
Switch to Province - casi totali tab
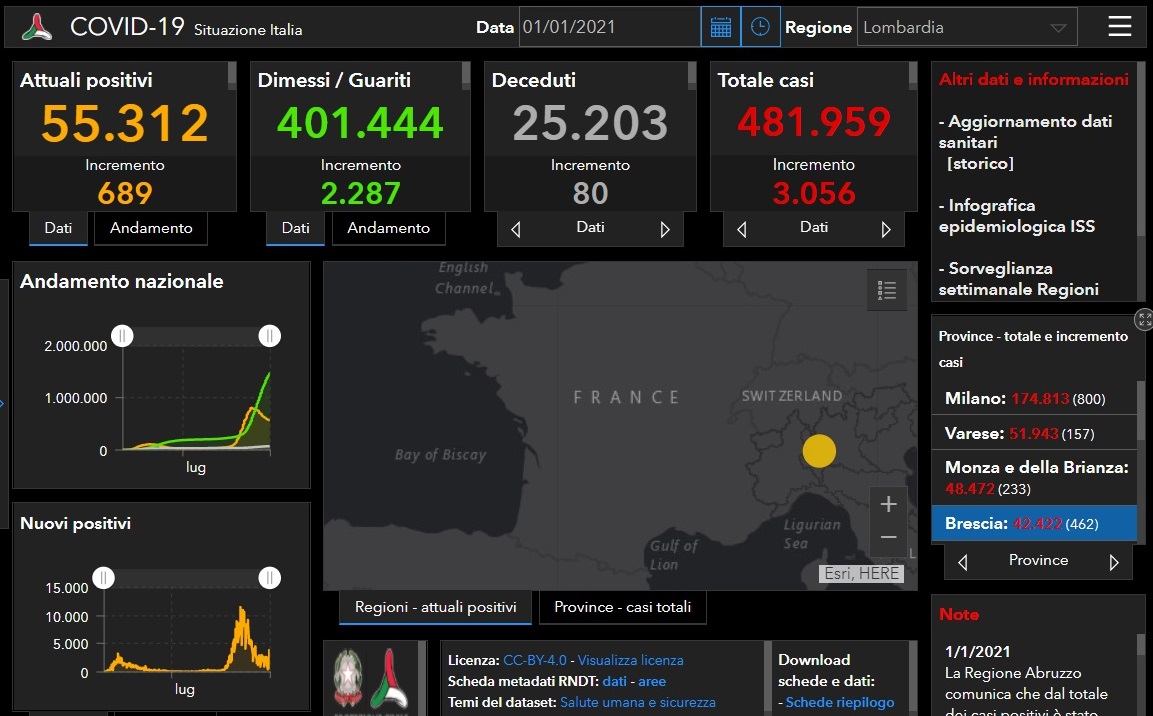pyautogui.click(x=622, y=607)
